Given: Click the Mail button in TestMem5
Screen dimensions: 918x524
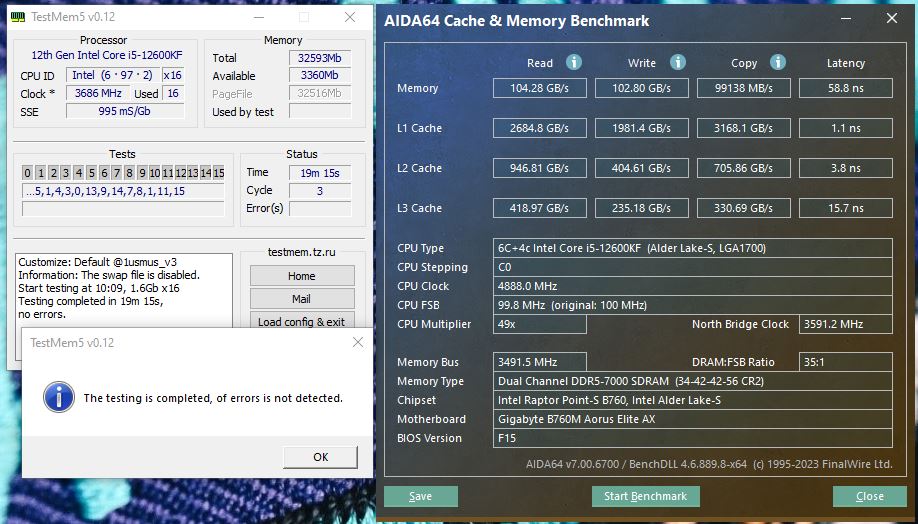Looking at the screenshot, I should coord(302,299).
